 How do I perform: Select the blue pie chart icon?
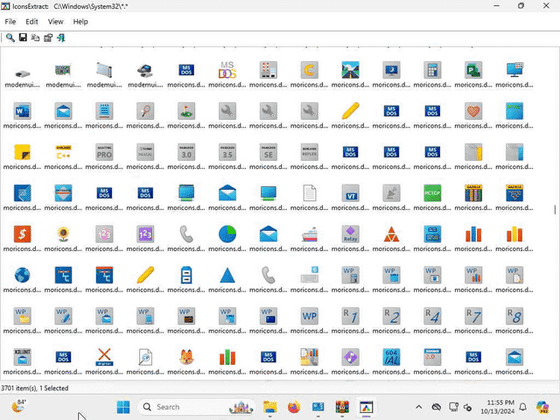(227, 234)
